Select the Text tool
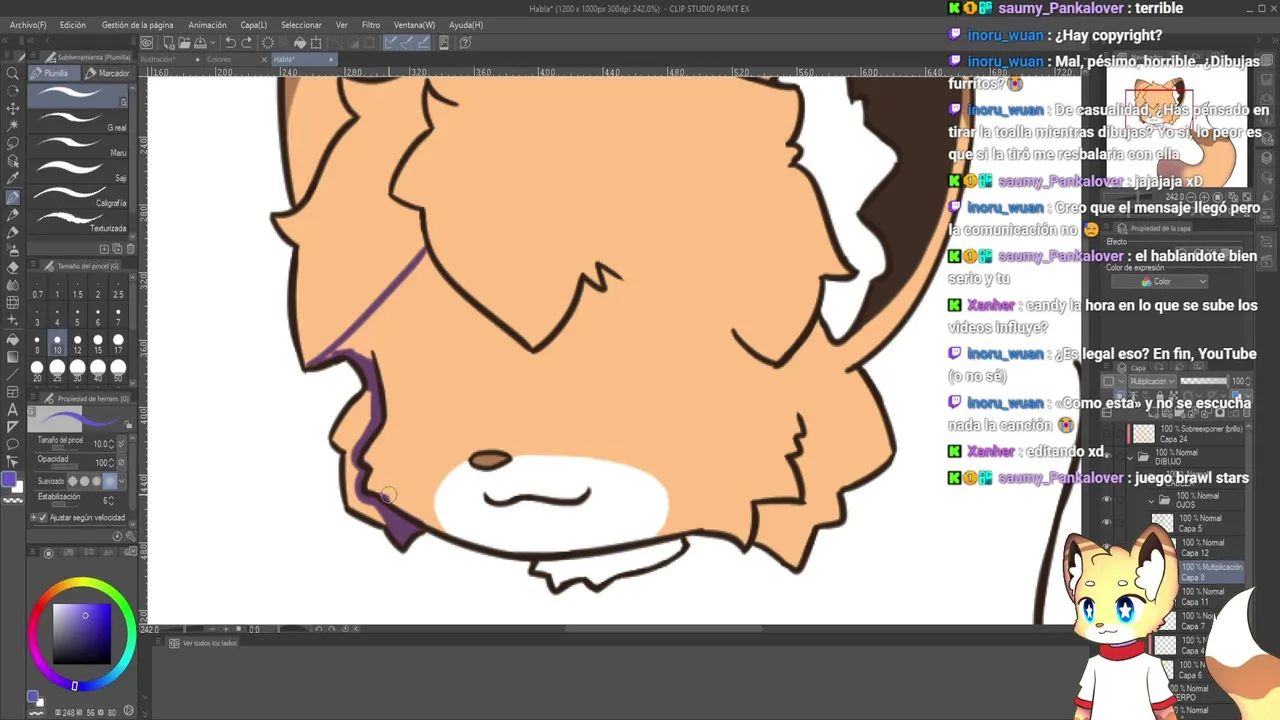Viewport: 1280px width, 720px height. (13, 409)
